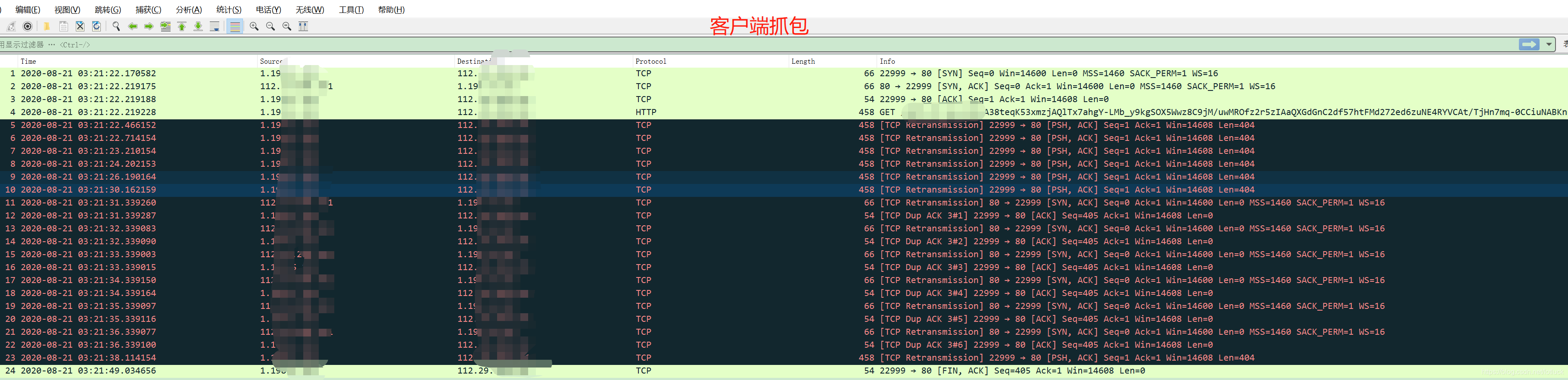This screenshot has width=1568, height=380.
Task: Select packet 17 timed 03:21:34.339150
Action: (x=784, y=280)
